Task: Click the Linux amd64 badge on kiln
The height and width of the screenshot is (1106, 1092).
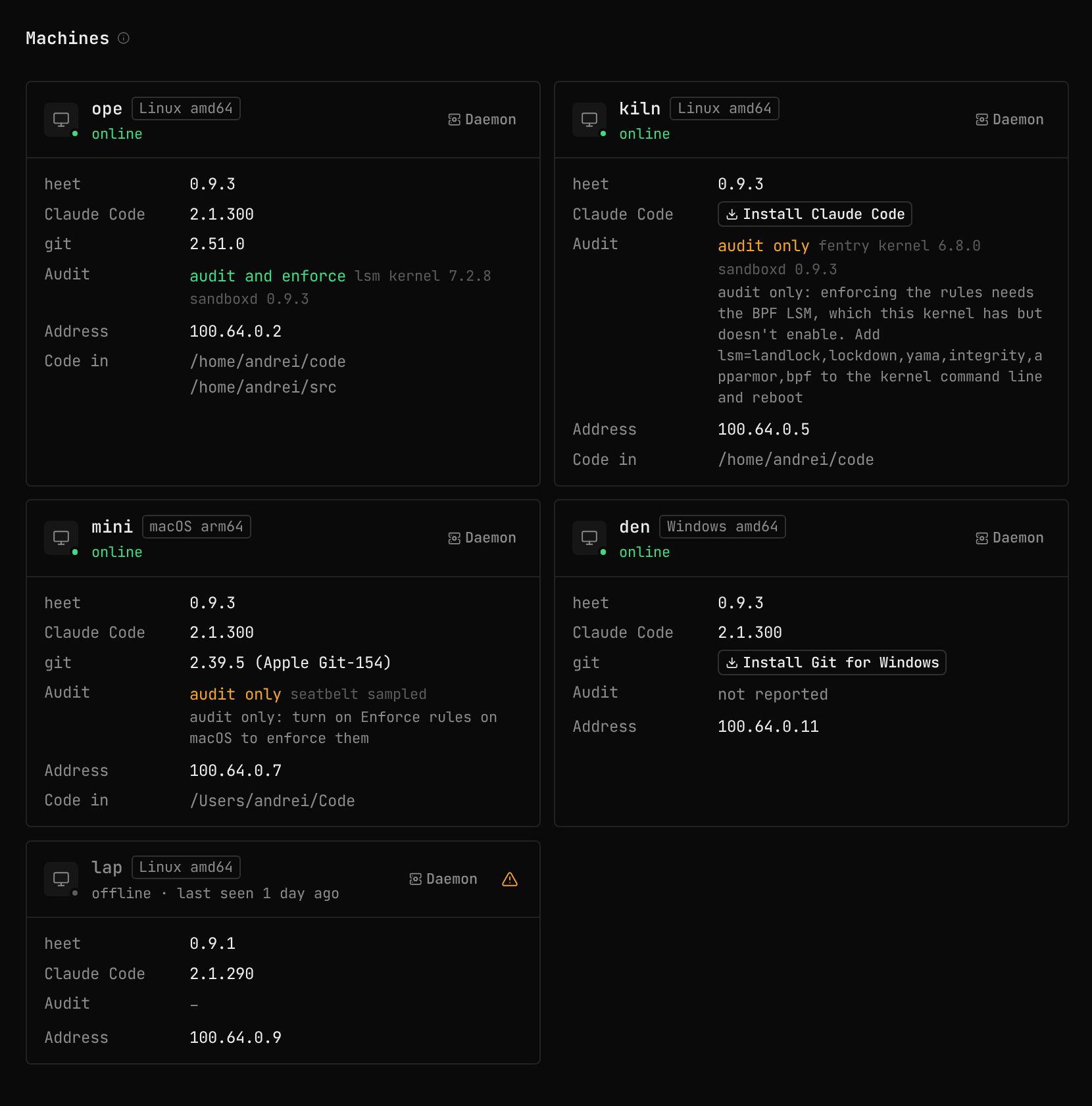Action: (x=724, y=108)
